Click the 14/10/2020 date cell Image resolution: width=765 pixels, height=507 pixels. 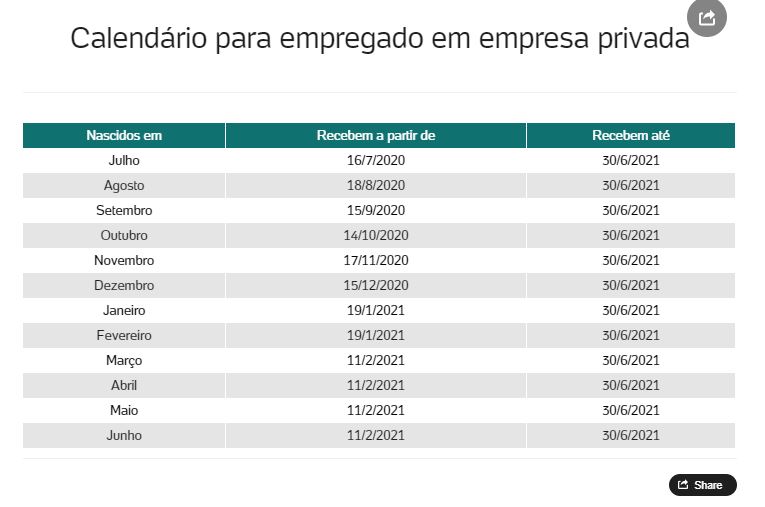(x=376, y=235)
